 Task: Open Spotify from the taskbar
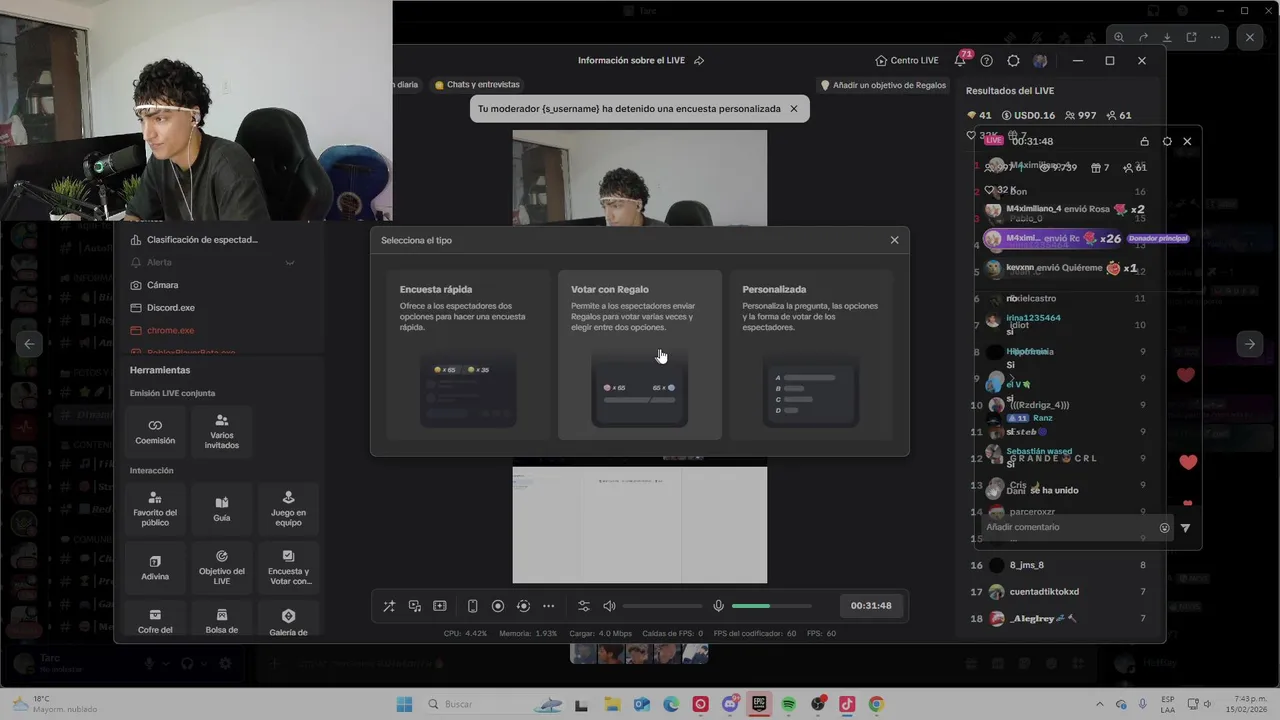(789, 704)
